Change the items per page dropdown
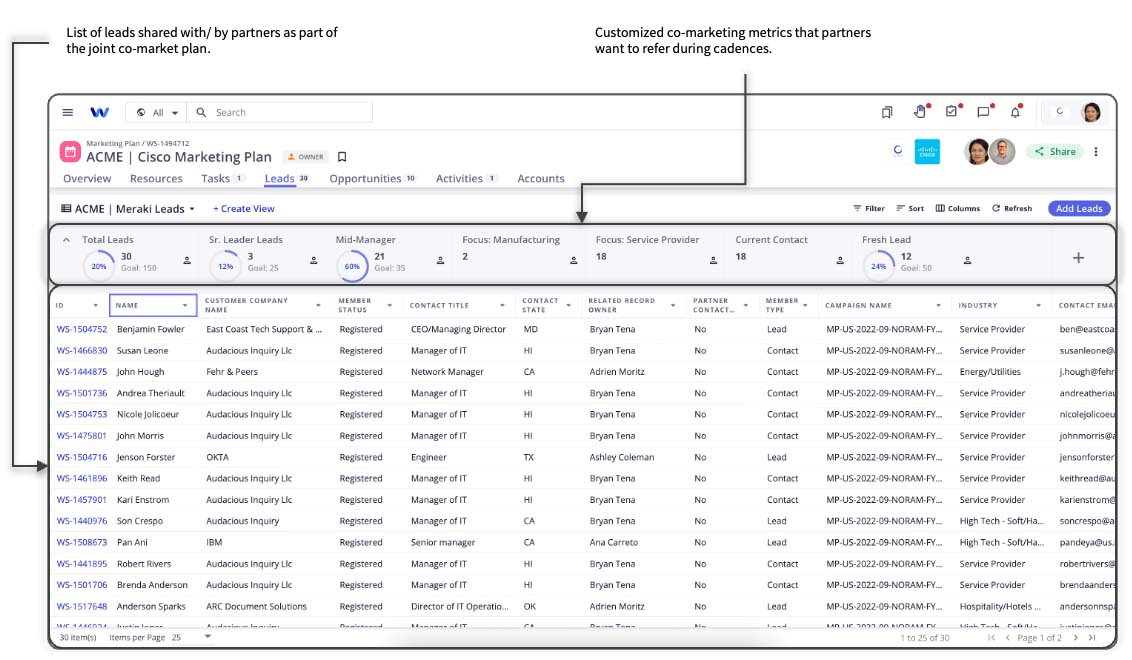Image resolution: width=1132 pixels, height=660 pixels. (191, 637)
